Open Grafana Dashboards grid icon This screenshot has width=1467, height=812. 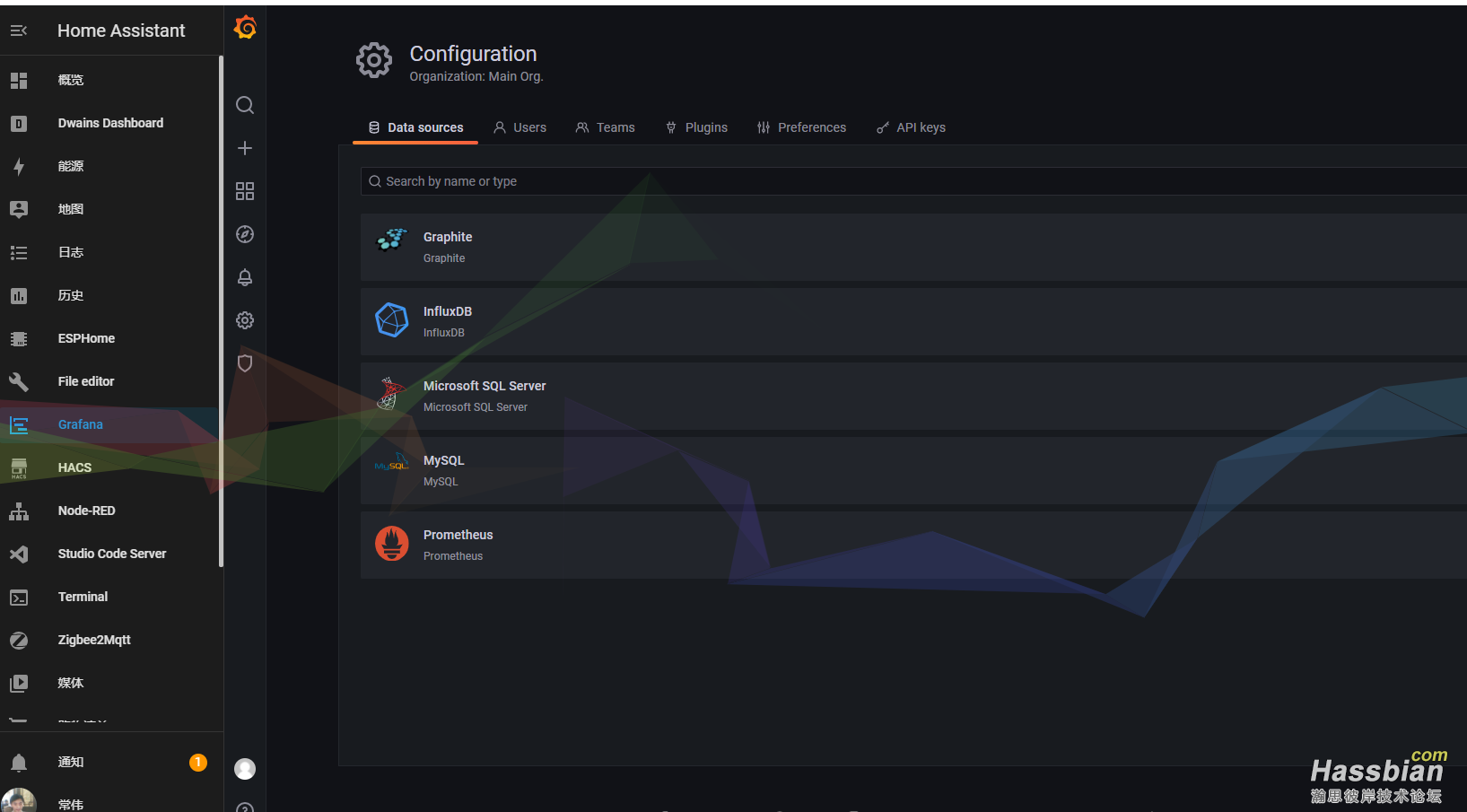click(245, 191)
